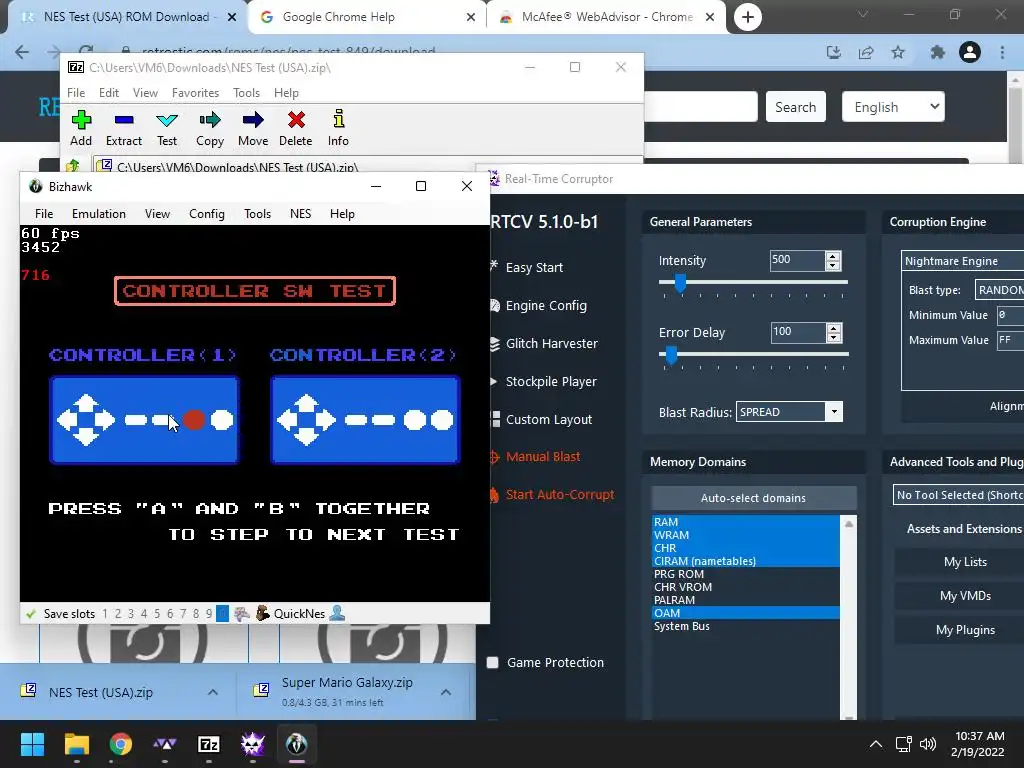Open the Blast type dropdown
This screenshot has height=768, width=1024.
click(x=999, y=289)
